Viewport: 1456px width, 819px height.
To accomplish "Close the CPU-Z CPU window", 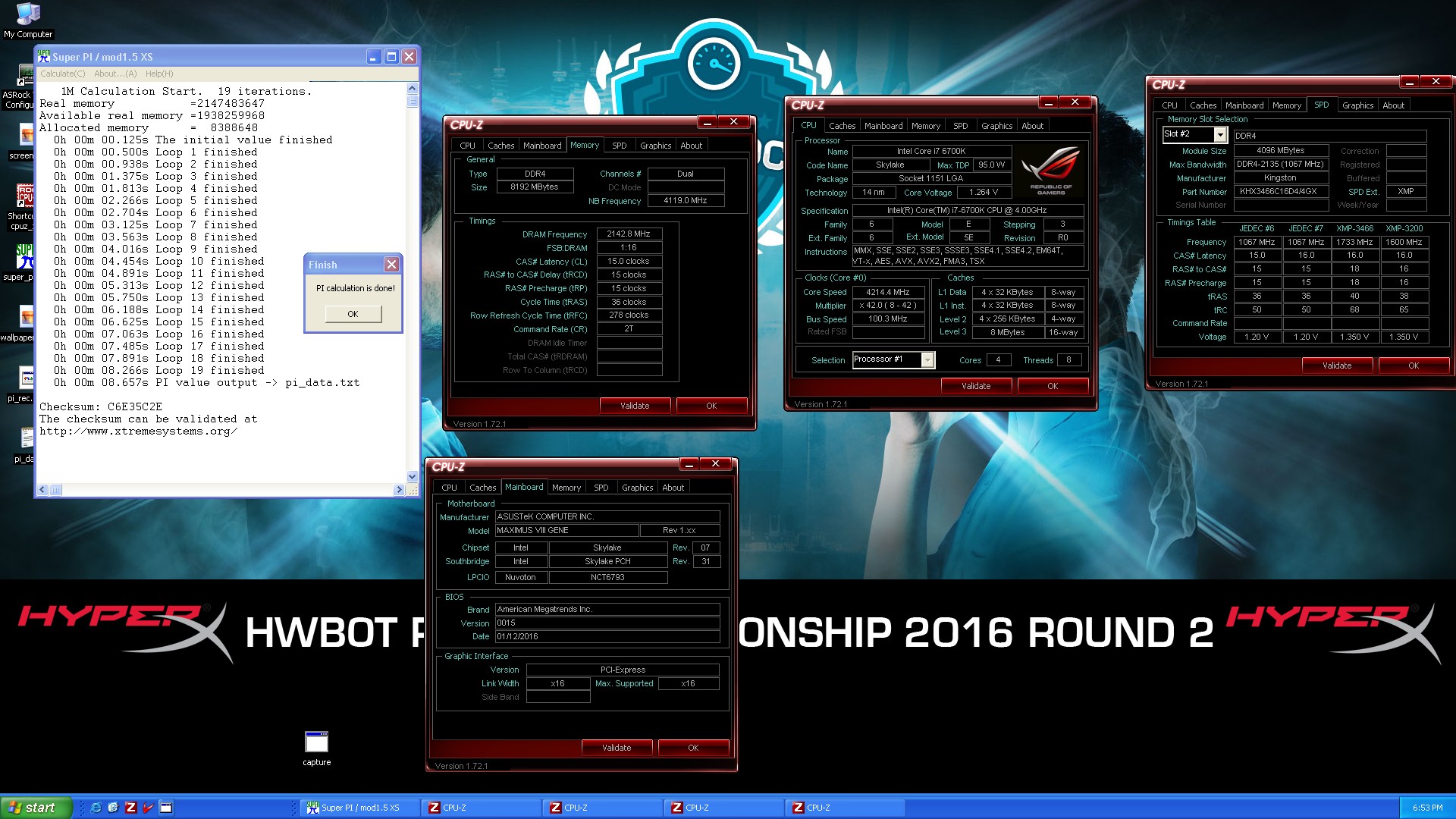I will coord(1075,102).
